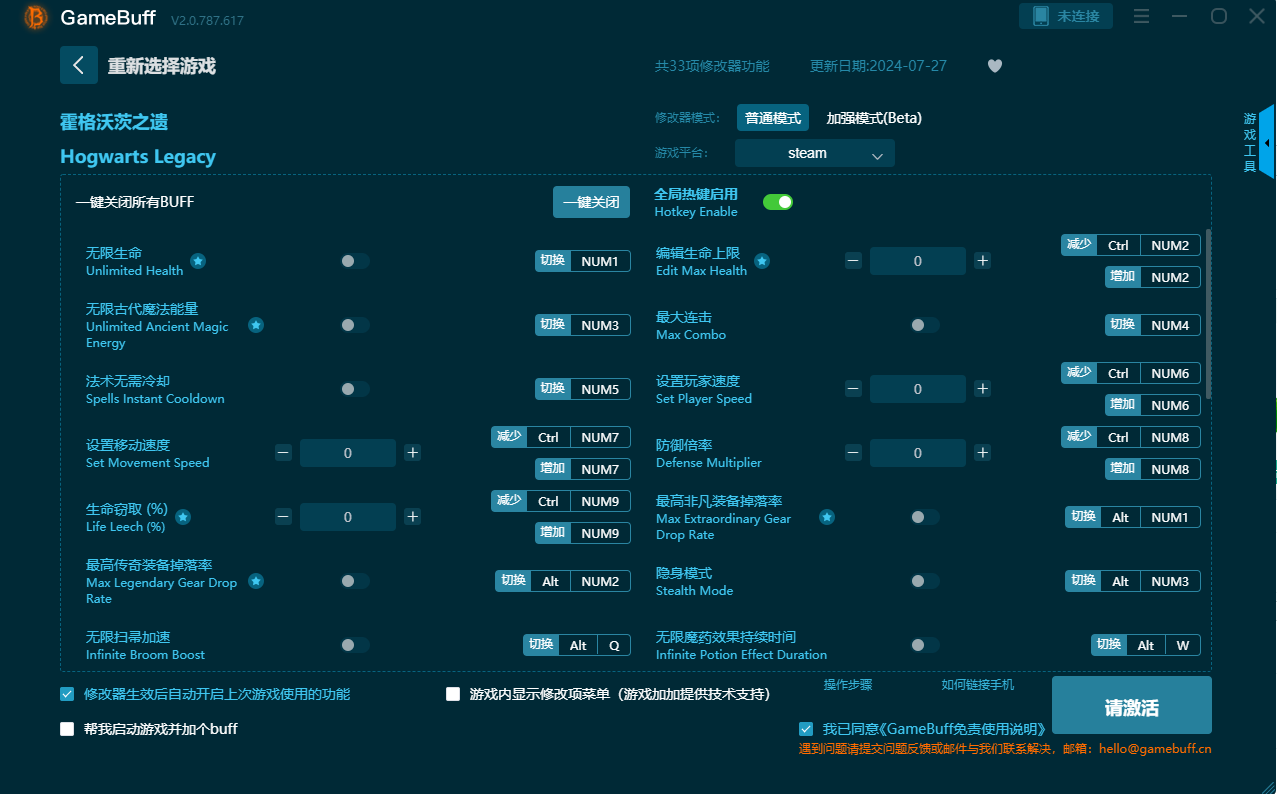Image resolution: width=1277 pixels, height=794 pixels.
Task: Decrease Set Player Speed with minus
Action: click(853, 389)
